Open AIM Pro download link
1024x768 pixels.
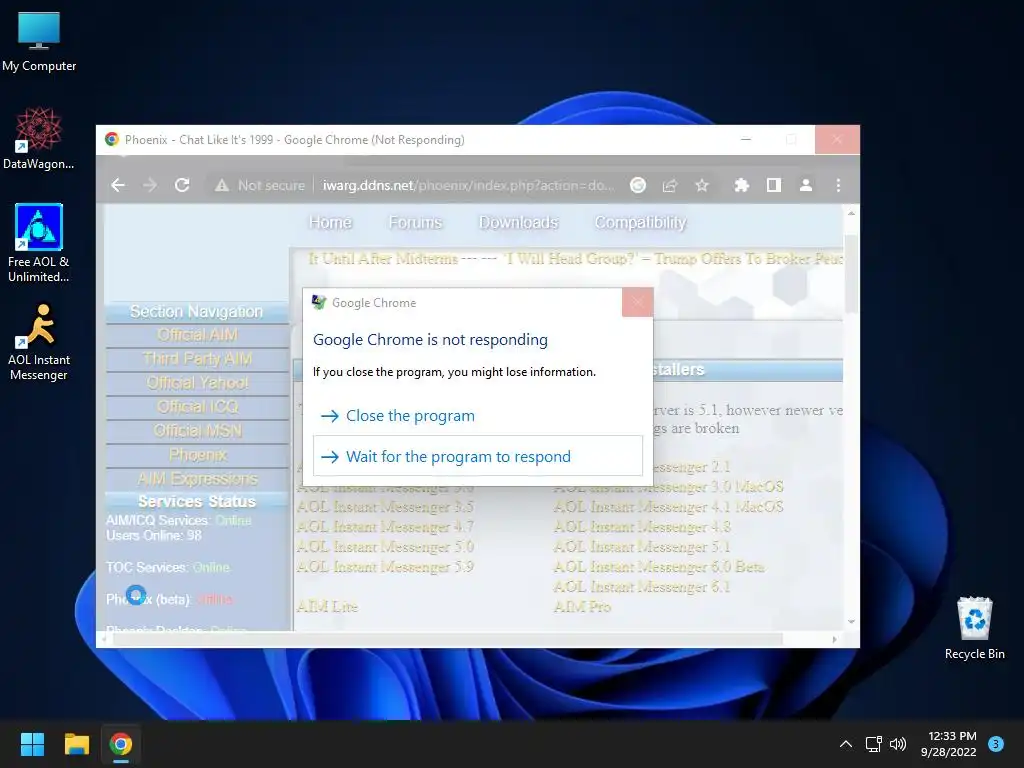pos(582,607)
